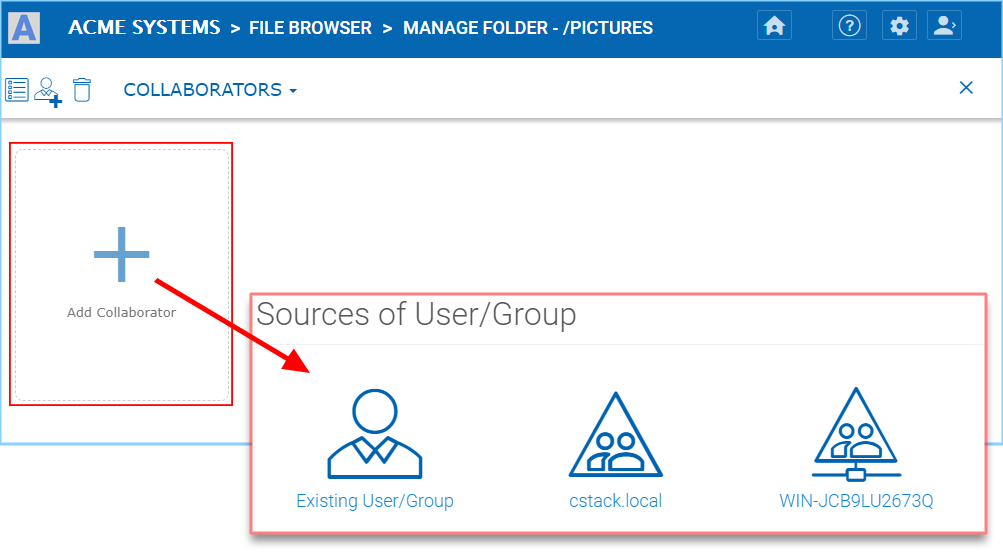Viewport: 1003px width, 558px height.
Task: Open the settings gear icon
Action: (899, 26)
